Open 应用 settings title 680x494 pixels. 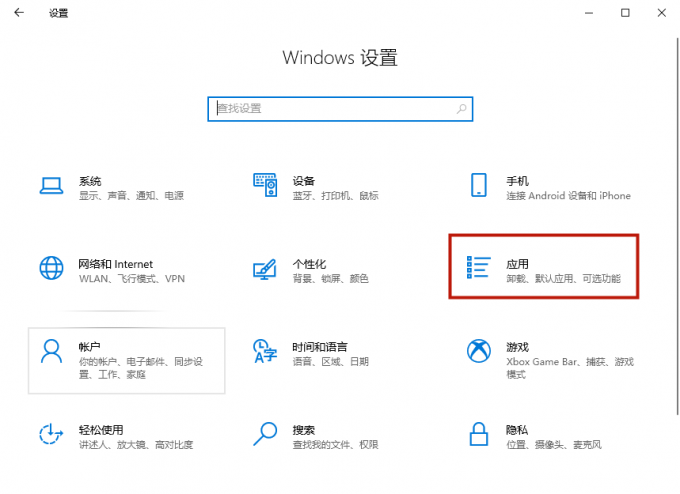click(x=517, y=264)
